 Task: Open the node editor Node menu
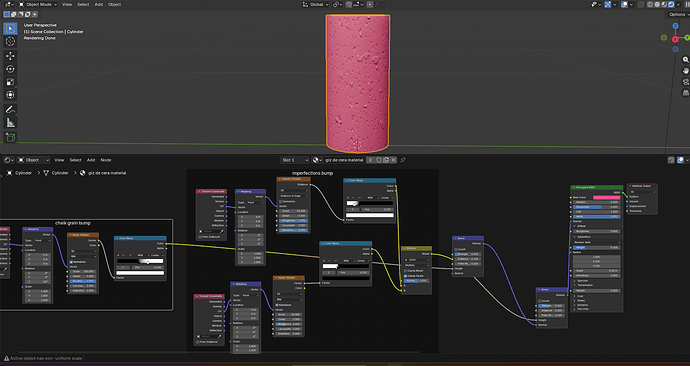[106, 160]
